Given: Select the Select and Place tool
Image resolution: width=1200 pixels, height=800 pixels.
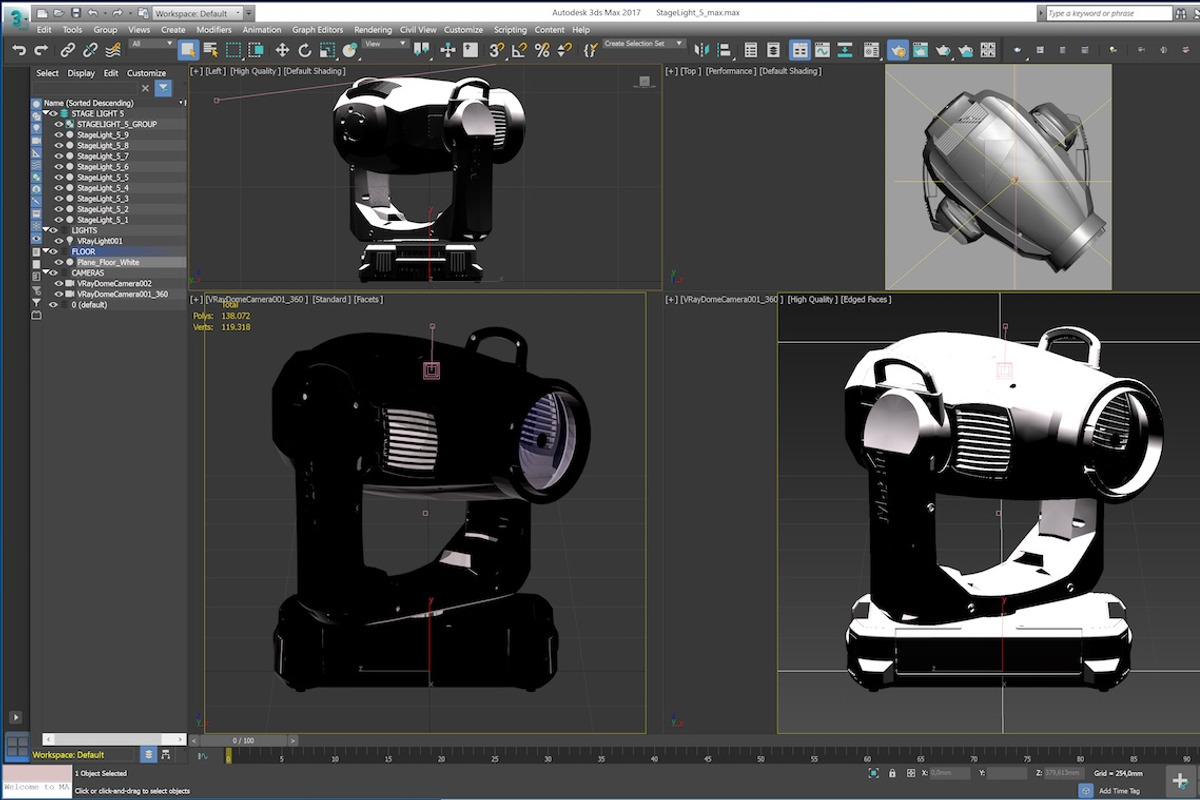Looking at the screenshot, I should 349,50.
